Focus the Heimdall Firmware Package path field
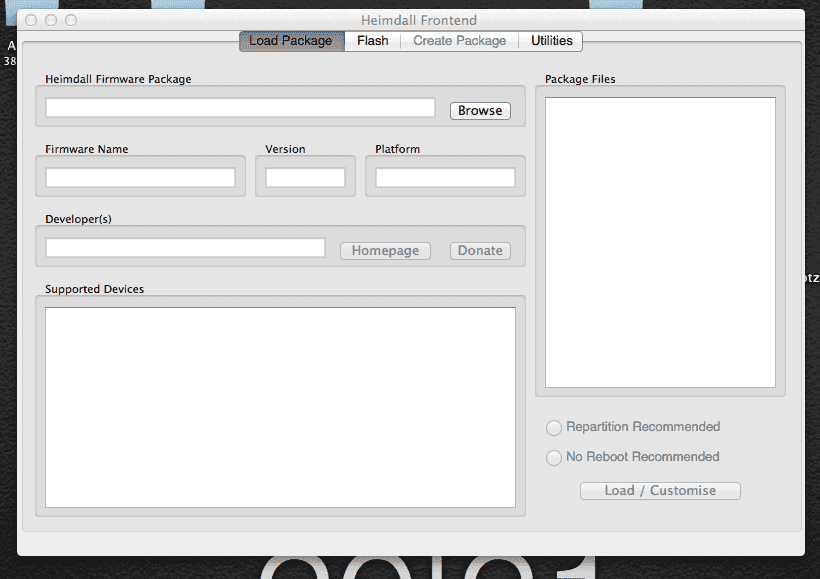 (241, 108)
